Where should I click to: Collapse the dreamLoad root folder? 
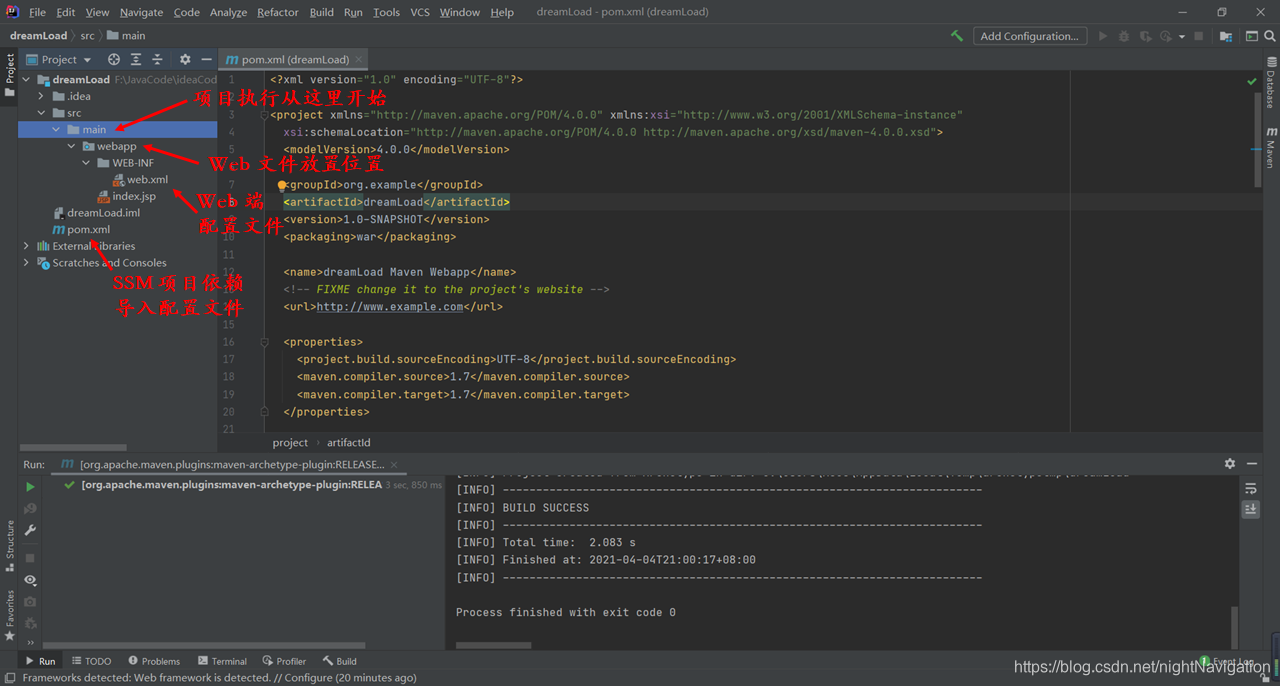26,80
